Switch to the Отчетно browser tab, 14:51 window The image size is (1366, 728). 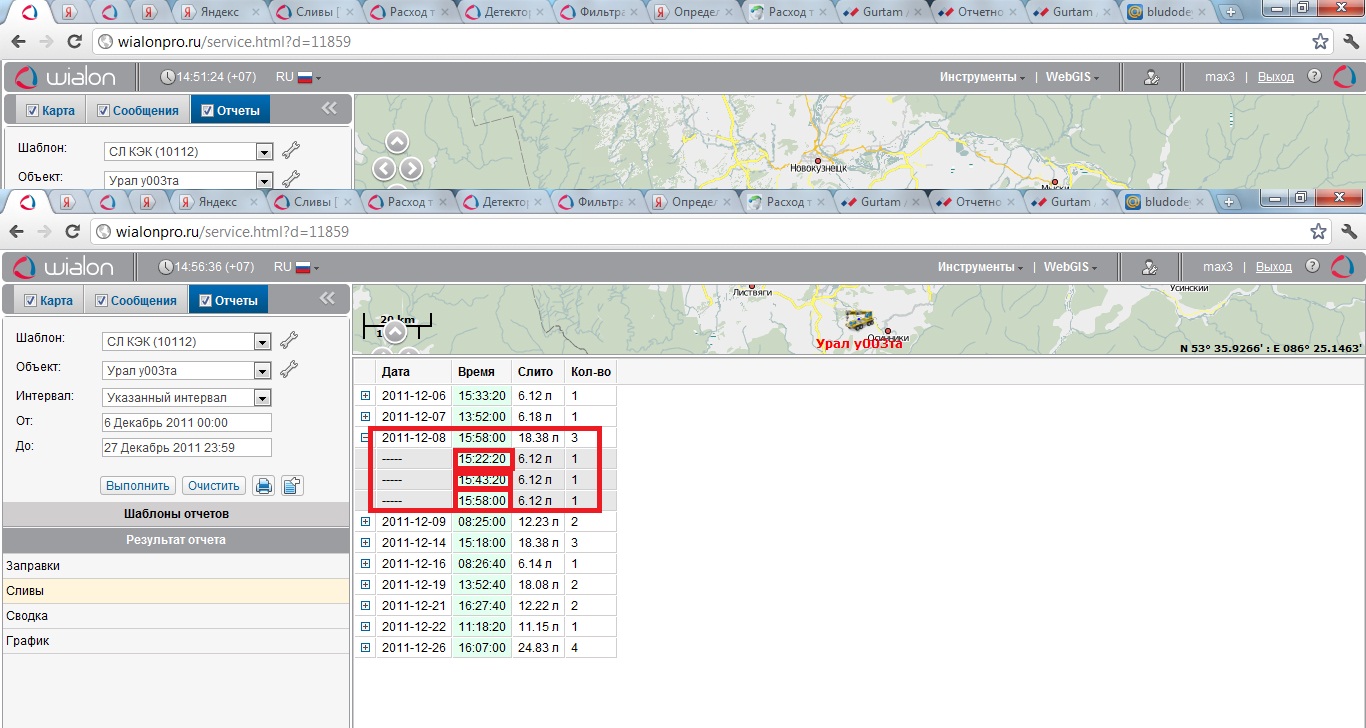pyautogui.click(x=977, y=13)
